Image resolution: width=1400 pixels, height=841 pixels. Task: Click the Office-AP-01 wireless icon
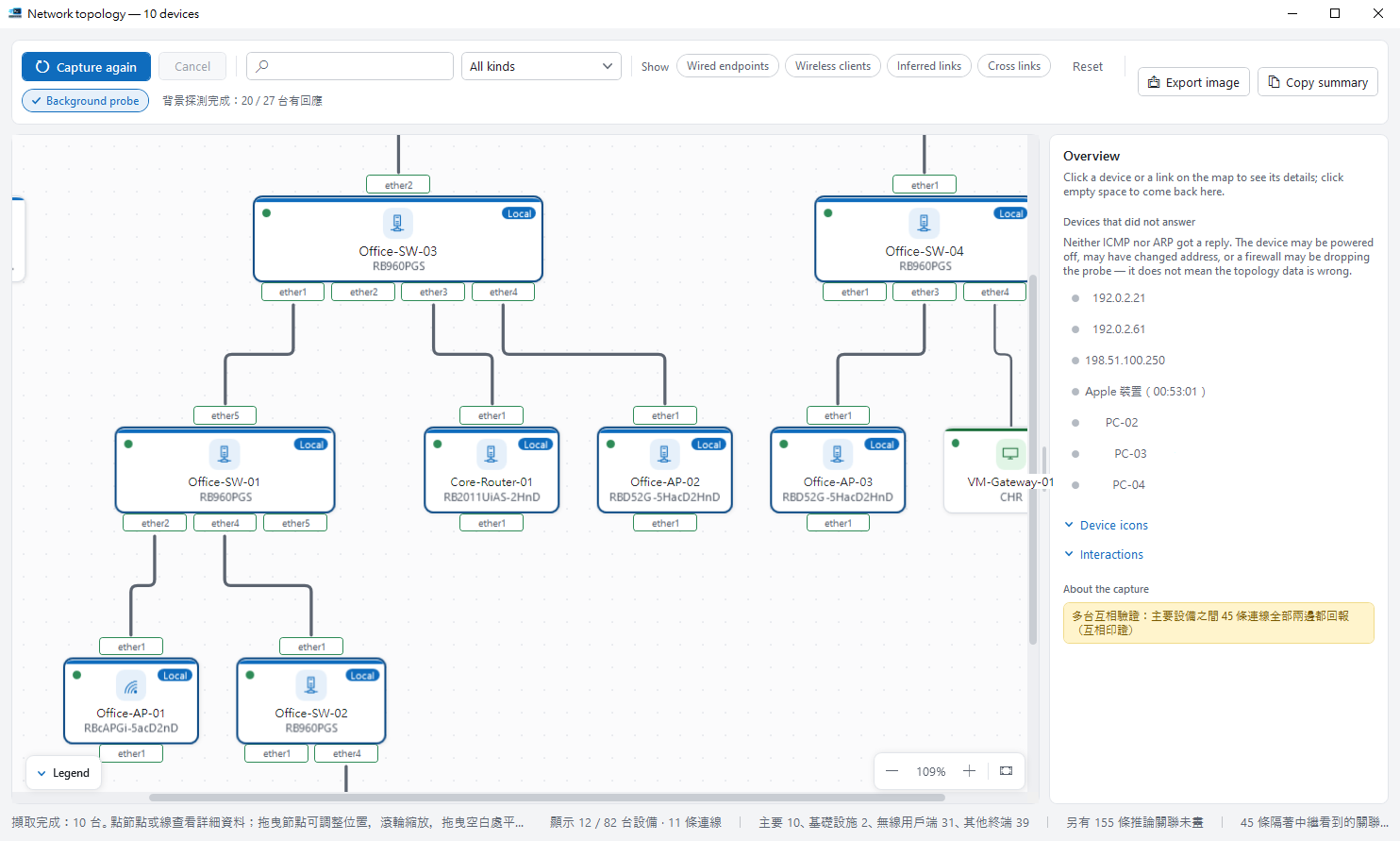[131, 685]
